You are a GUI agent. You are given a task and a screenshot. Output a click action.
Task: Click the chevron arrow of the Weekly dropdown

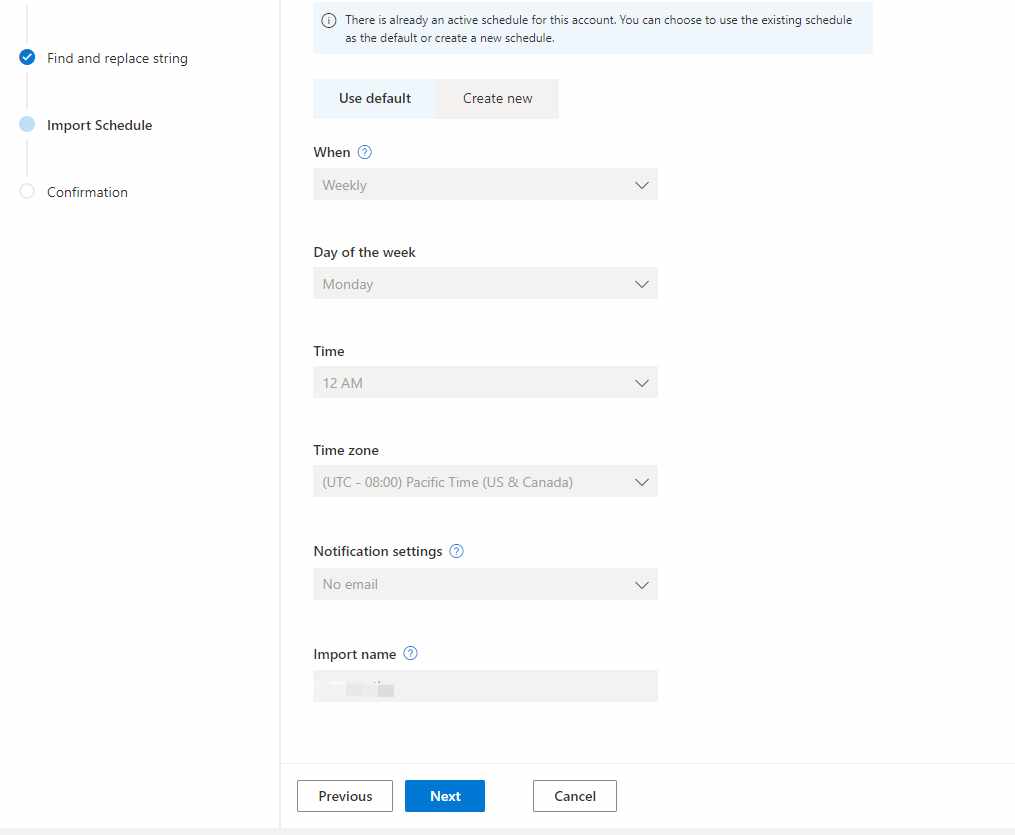(x=641, y=185)
